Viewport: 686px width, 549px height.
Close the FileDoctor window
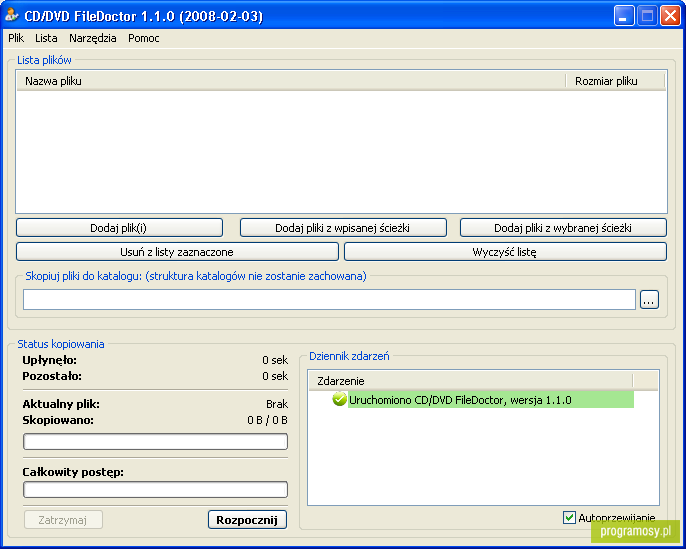pyautogui.click(x=670, y=16)
